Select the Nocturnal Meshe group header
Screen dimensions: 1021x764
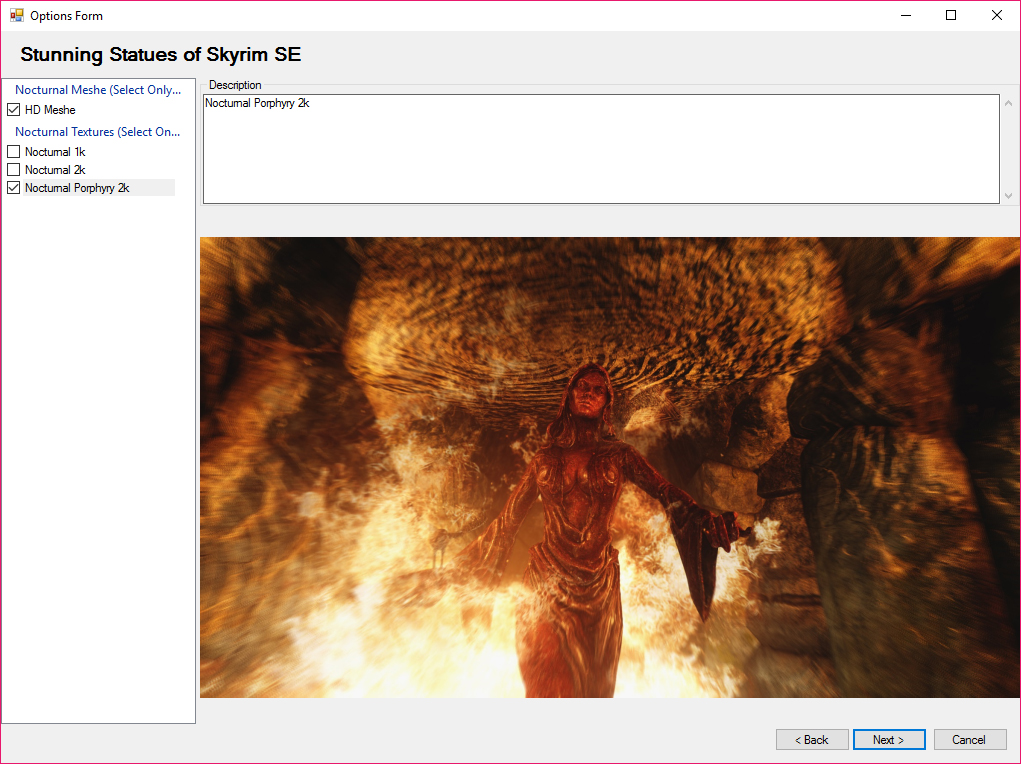[x=98, y=90]
